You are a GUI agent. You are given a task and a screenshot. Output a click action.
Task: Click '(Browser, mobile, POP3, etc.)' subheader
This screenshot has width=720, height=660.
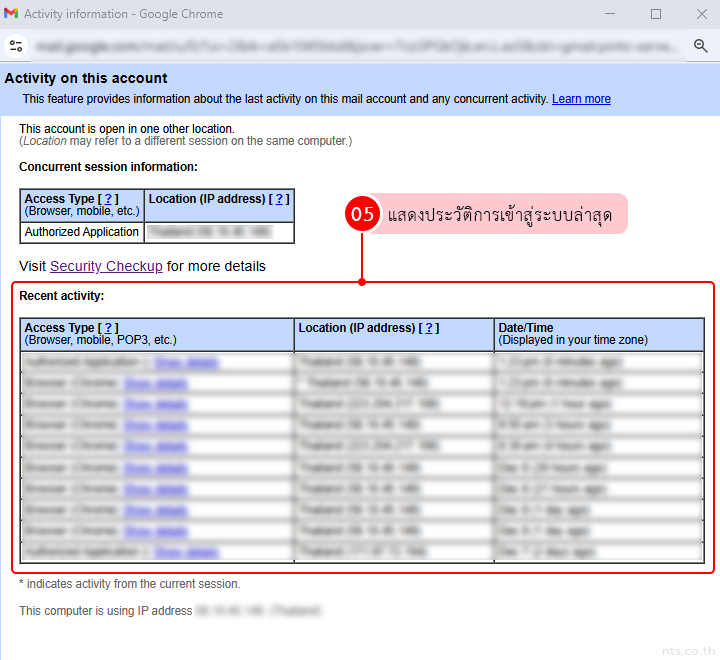pyautogui.click(x=101, y=340)
